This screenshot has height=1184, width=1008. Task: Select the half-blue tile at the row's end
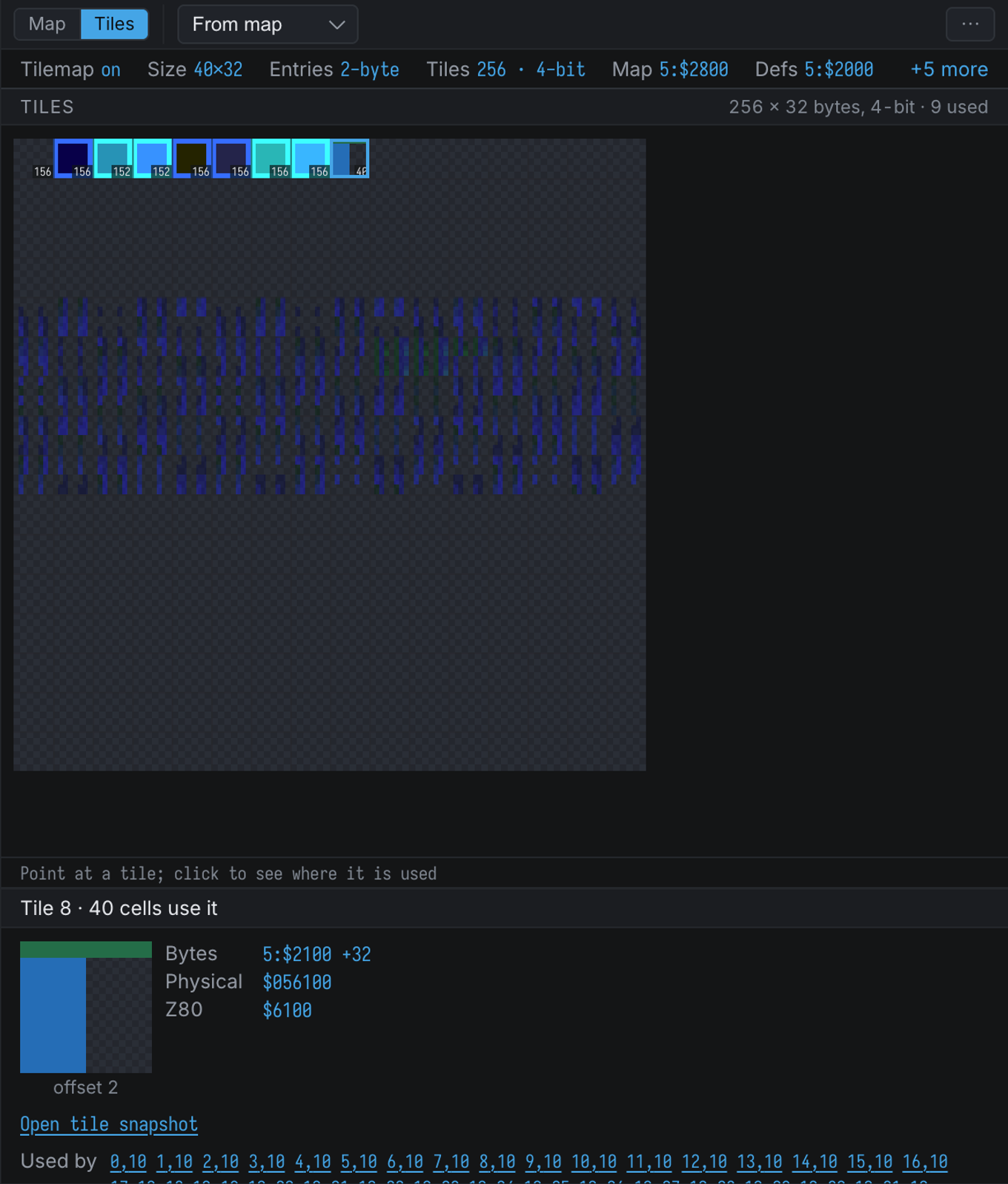(350, 159)
